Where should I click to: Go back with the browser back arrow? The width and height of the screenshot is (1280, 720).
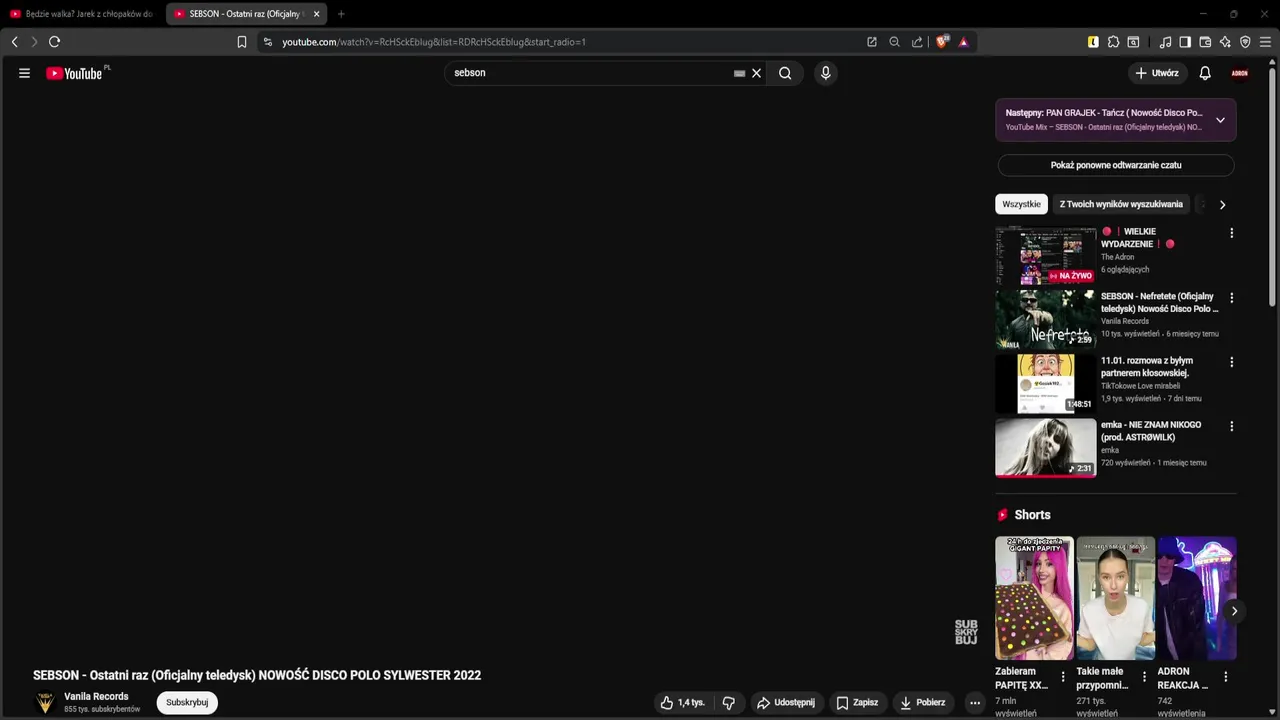pyautogui.click(x=15, y=42)
